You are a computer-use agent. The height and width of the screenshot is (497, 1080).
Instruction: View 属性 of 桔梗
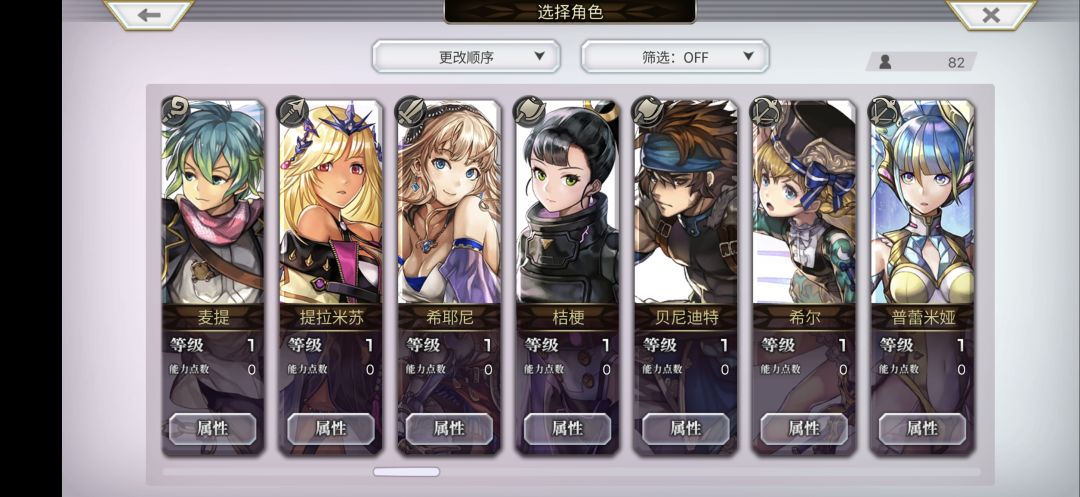pyautogui.click(x=568, y=429)
